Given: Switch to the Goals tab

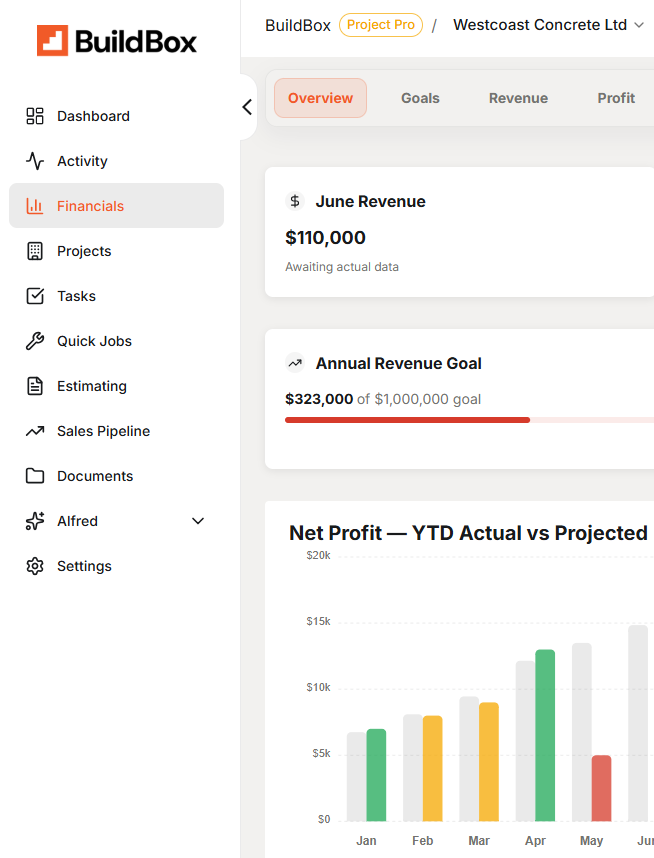Looking at the screenshot, I should click(x=420, y=98).
